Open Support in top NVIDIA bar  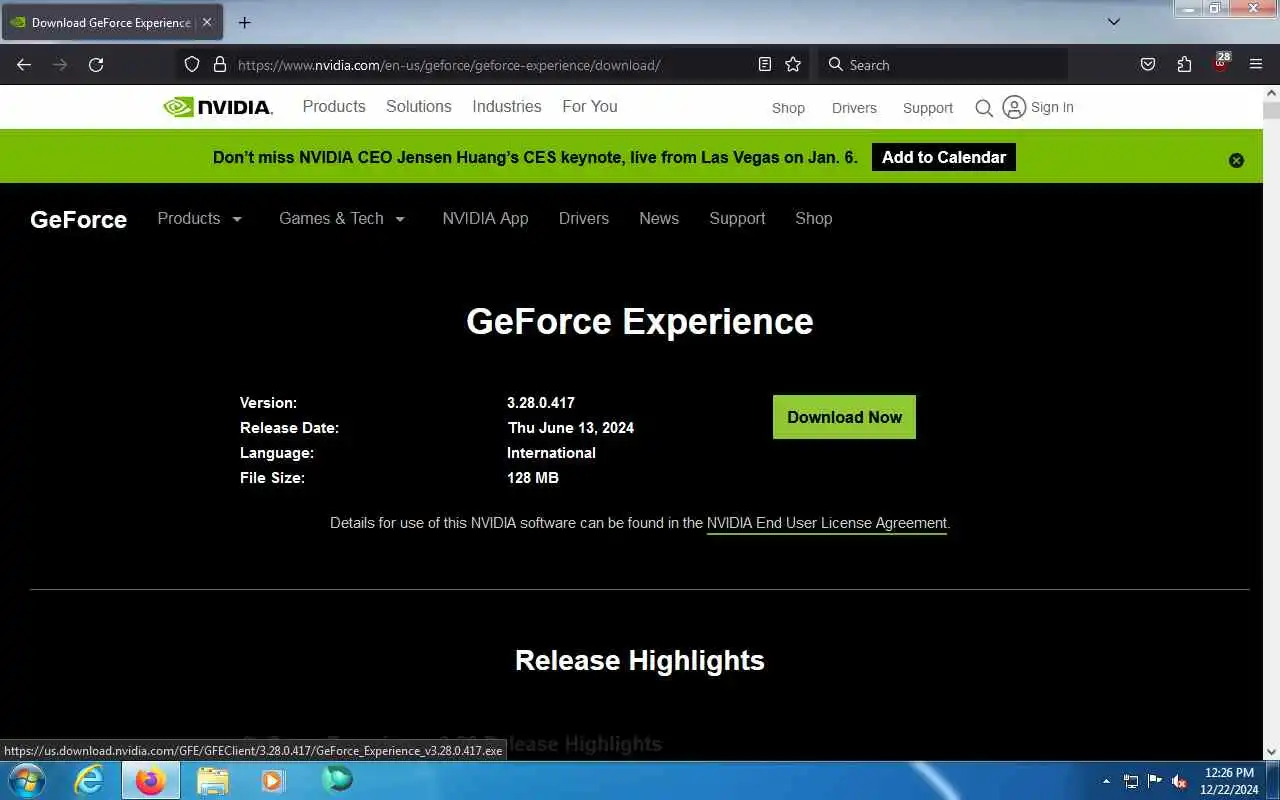pyautogui.click(x=928, y=108)
